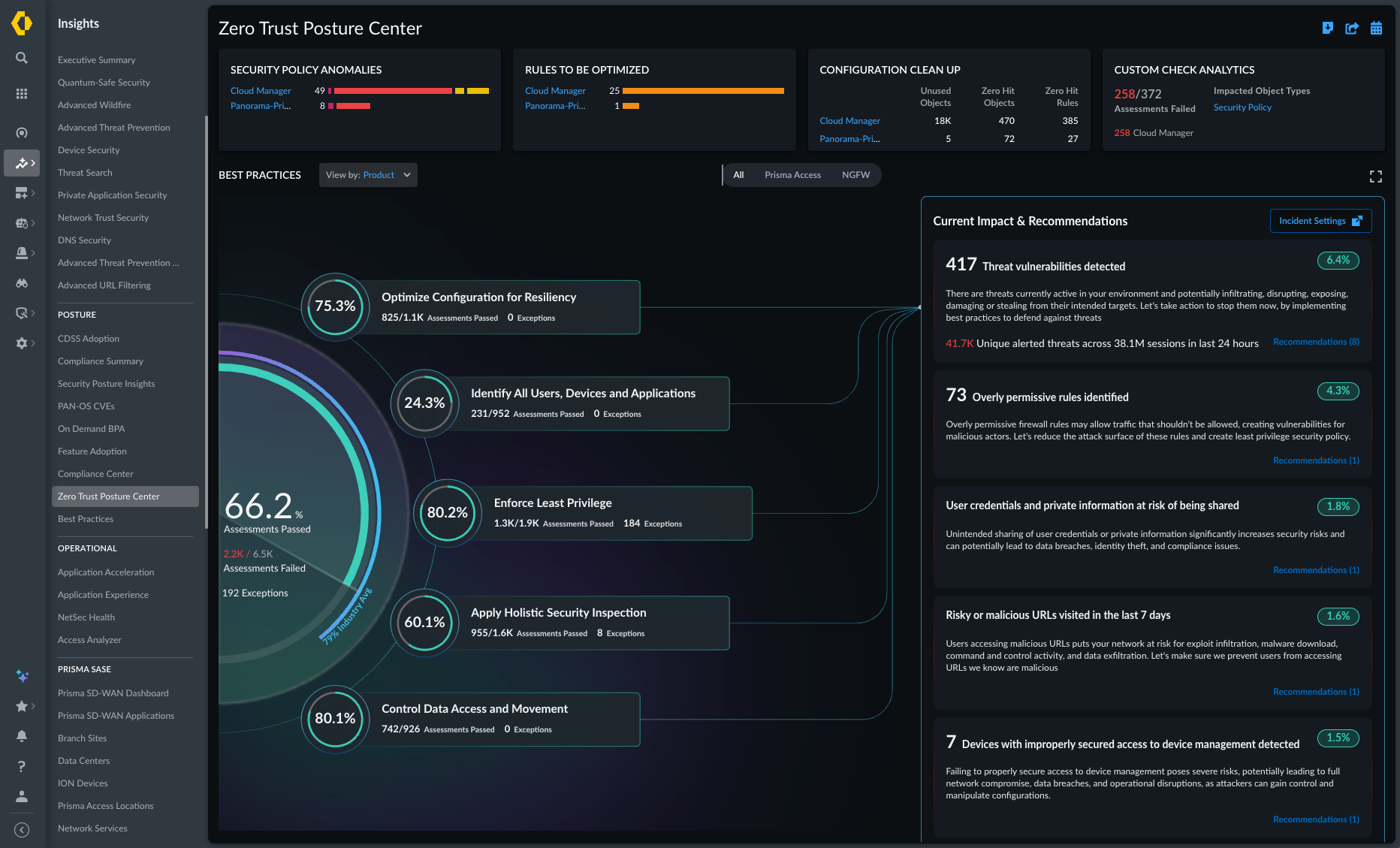Open the binoculars icon in left rail

[x=22, y=283]
